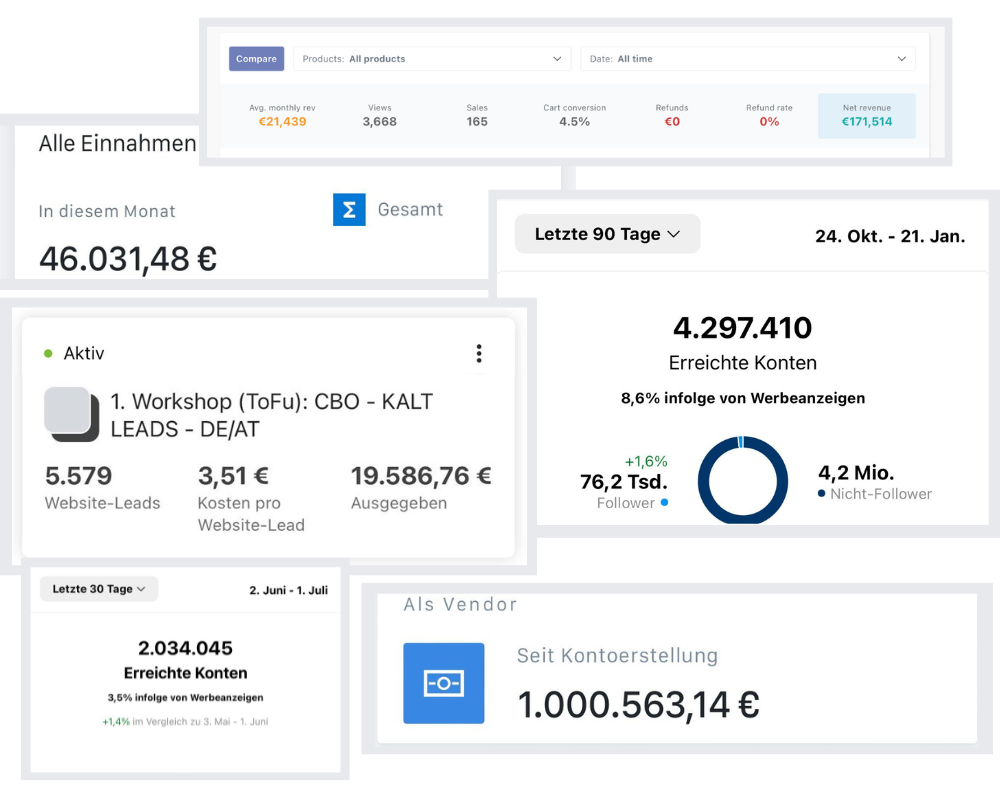Open the three-dot campaign options menu
1000x800 pixels.
click(479, 353)
